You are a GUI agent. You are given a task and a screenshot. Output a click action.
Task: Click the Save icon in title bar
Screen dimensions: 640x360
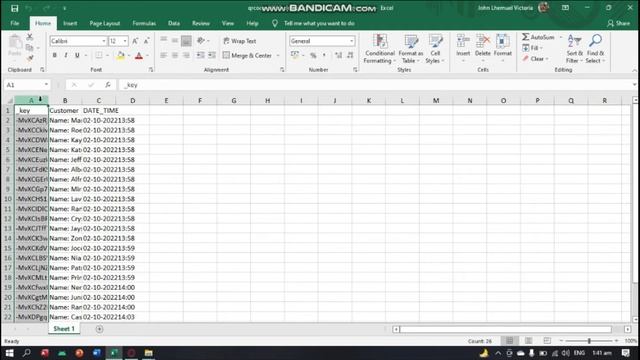[15, 8]
